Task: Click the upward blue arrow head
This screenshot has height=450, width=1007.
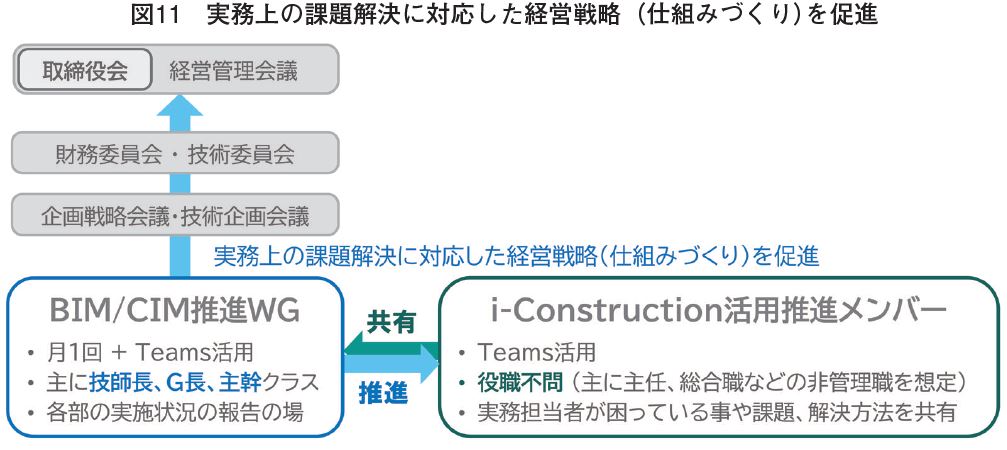Action: [x=179, y=108]
